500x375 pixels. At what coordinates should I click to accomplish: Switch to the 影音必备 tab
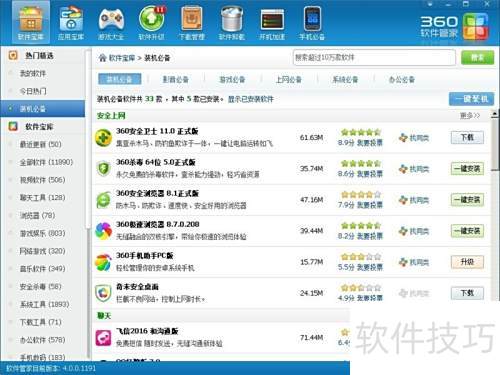click(175, 79)
